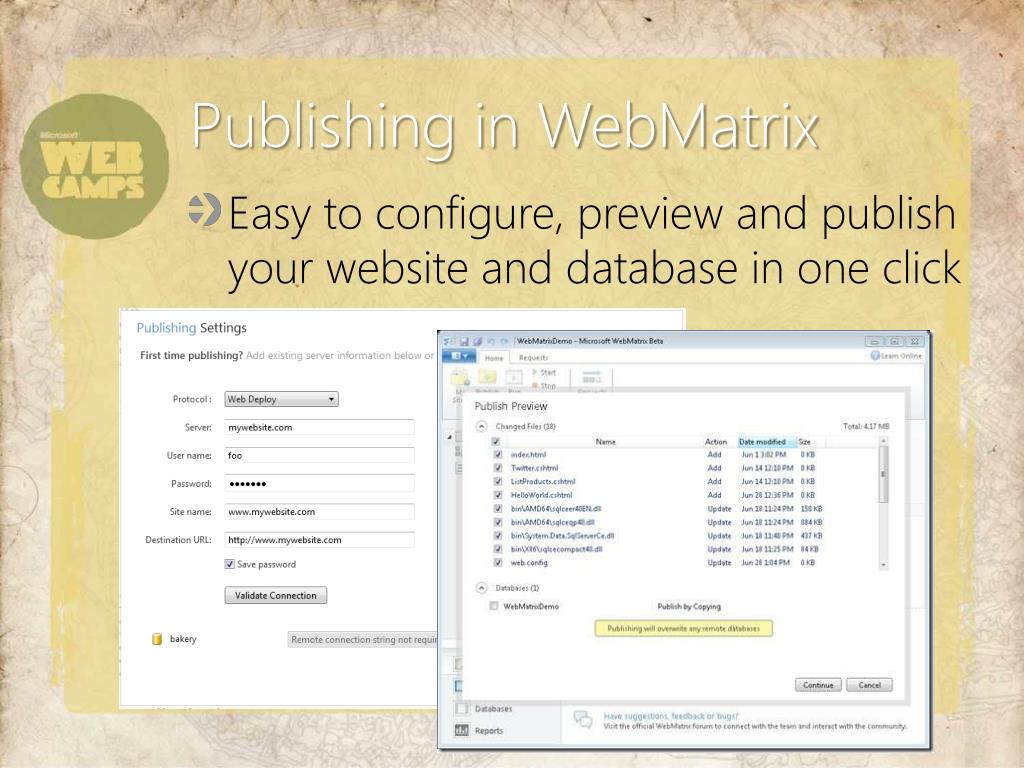Click the Password input field
1024x768 pixels.
tap(319, 483)
